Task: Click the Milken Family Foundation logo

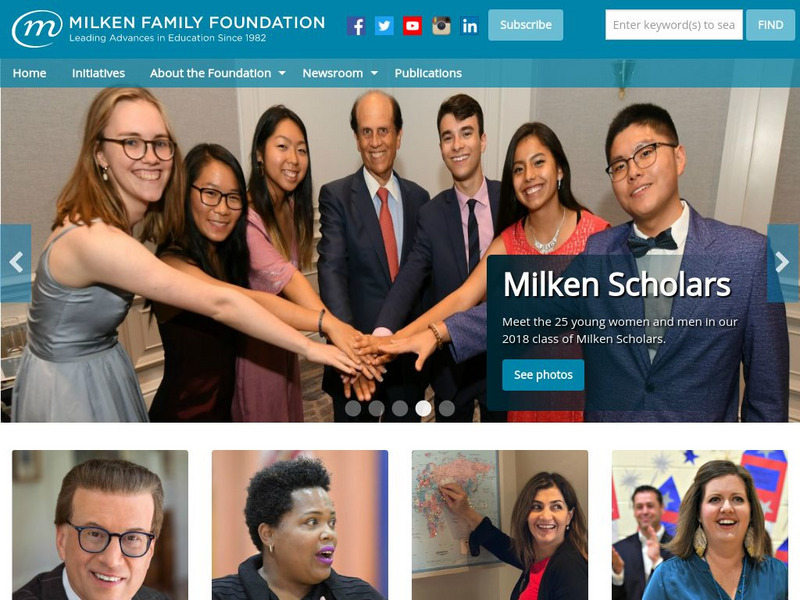Action: click(x=168, y=29)
